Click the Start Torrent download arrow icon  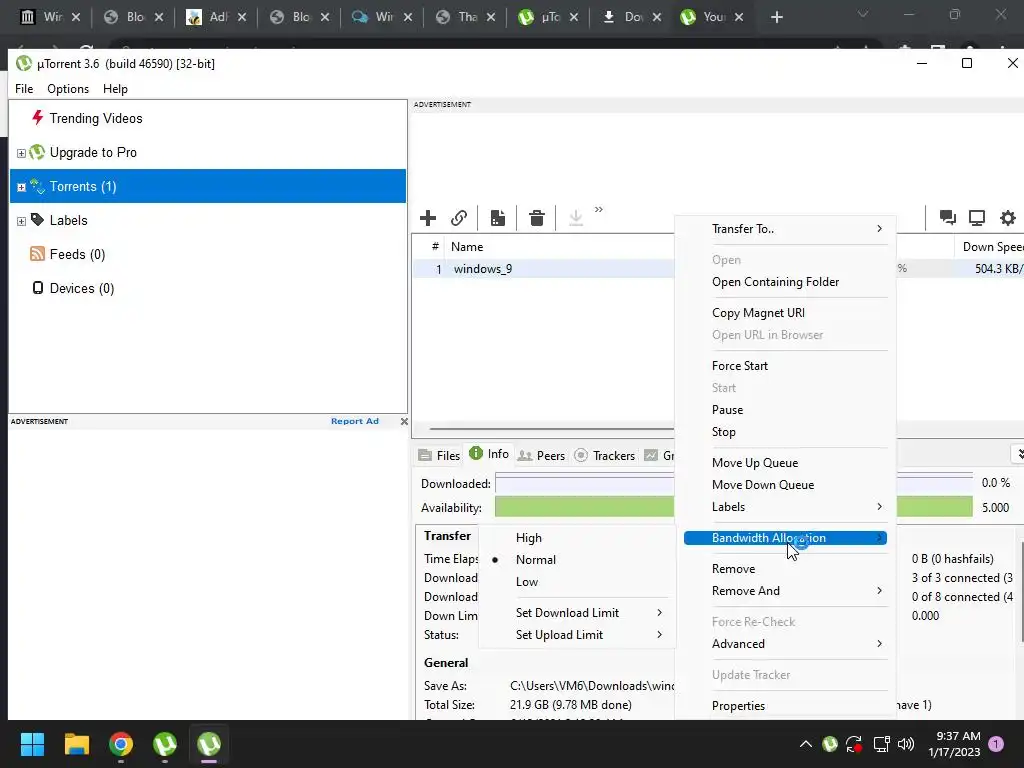575,218
